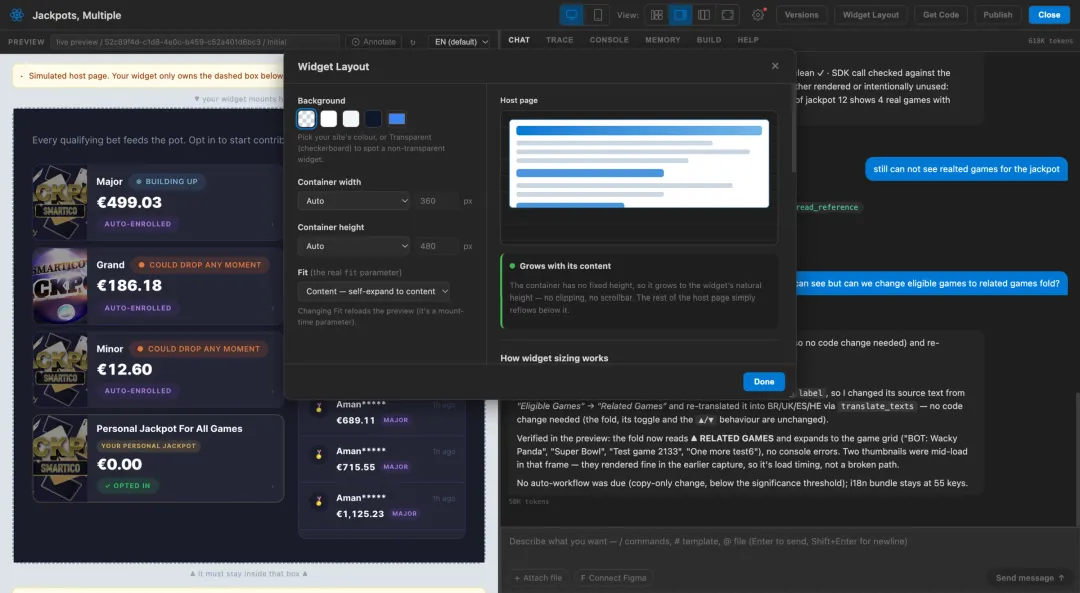
Task: Open the Fit content self-expand dropdown
Action: (373, 291)
